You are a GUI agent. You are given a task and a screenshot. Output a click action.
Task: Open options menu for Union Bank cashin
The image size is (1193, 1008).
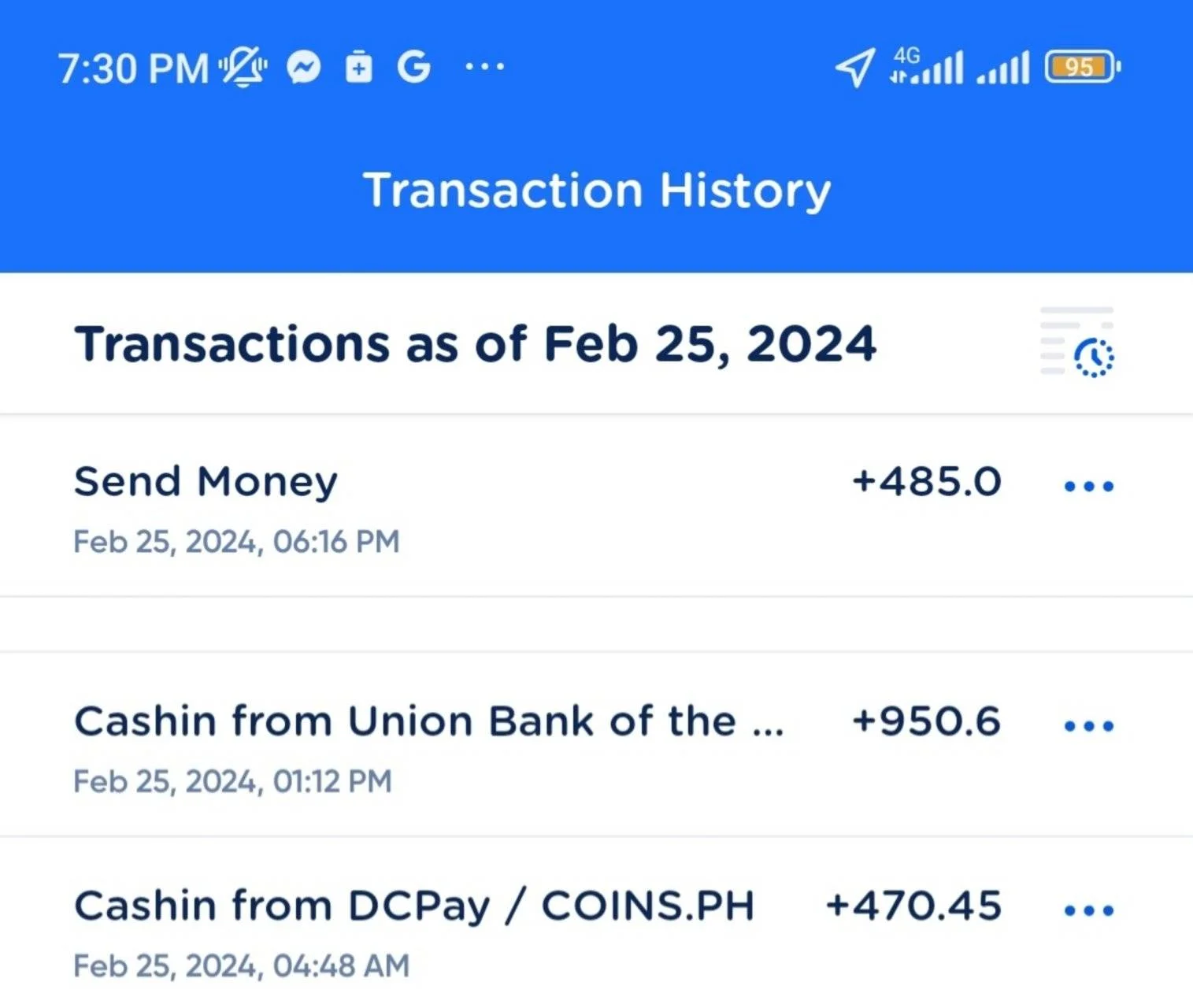coord(1089,725)
